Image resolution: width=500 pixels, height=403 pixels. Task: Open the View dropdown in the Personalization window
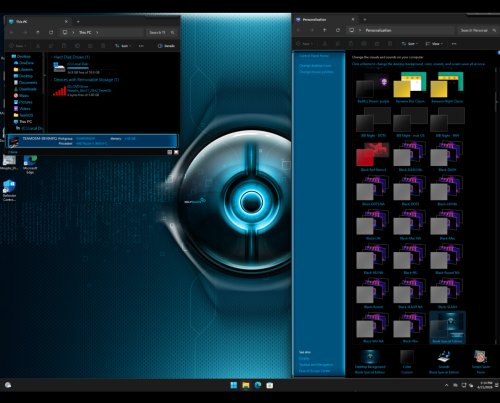point(434,44)
